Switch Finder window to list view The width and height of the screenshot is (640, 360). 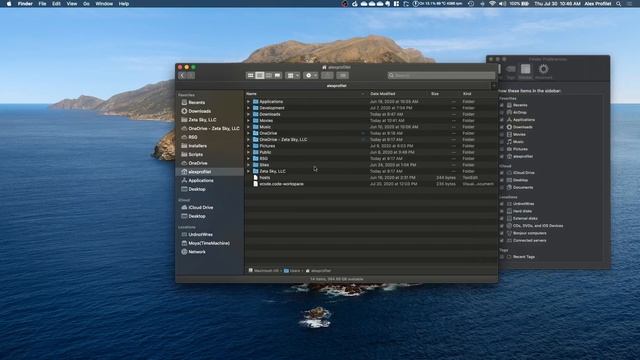coord(260,76)
